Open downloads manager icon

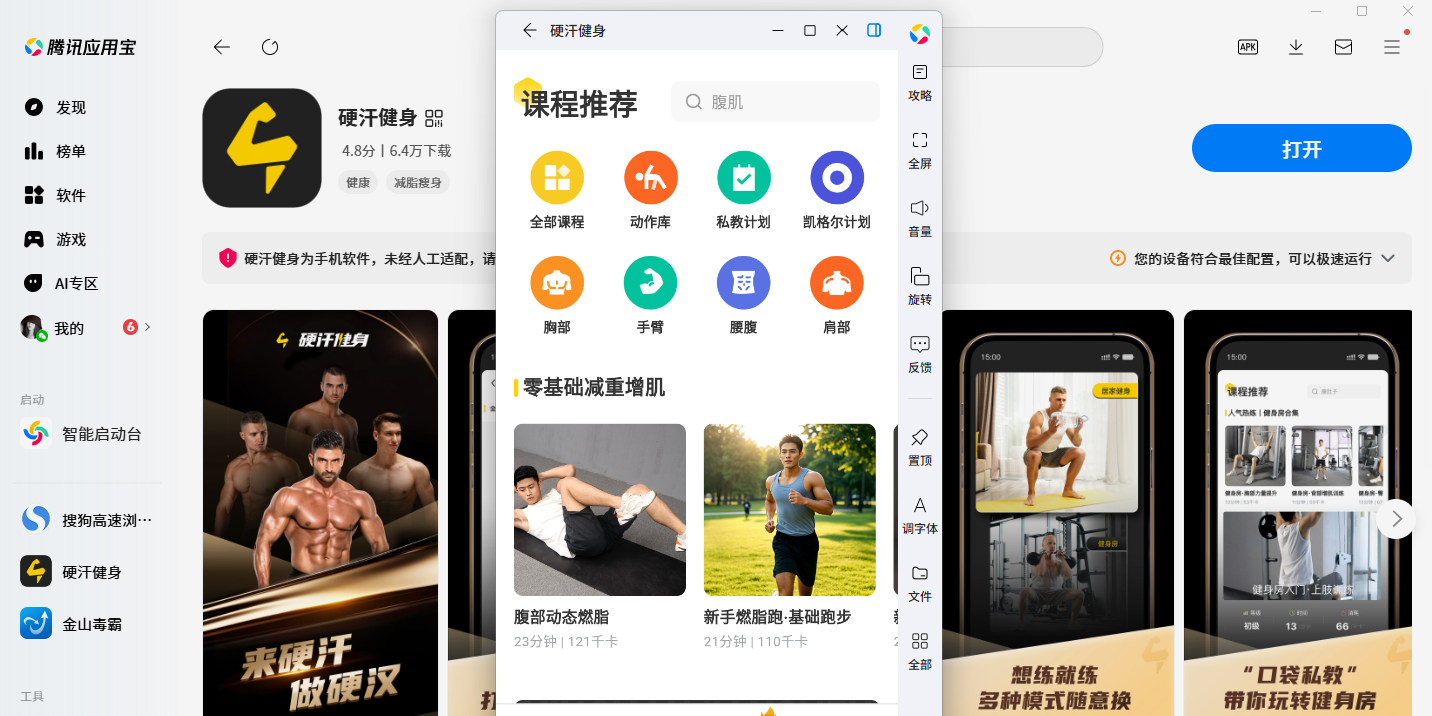(1296, 47)
